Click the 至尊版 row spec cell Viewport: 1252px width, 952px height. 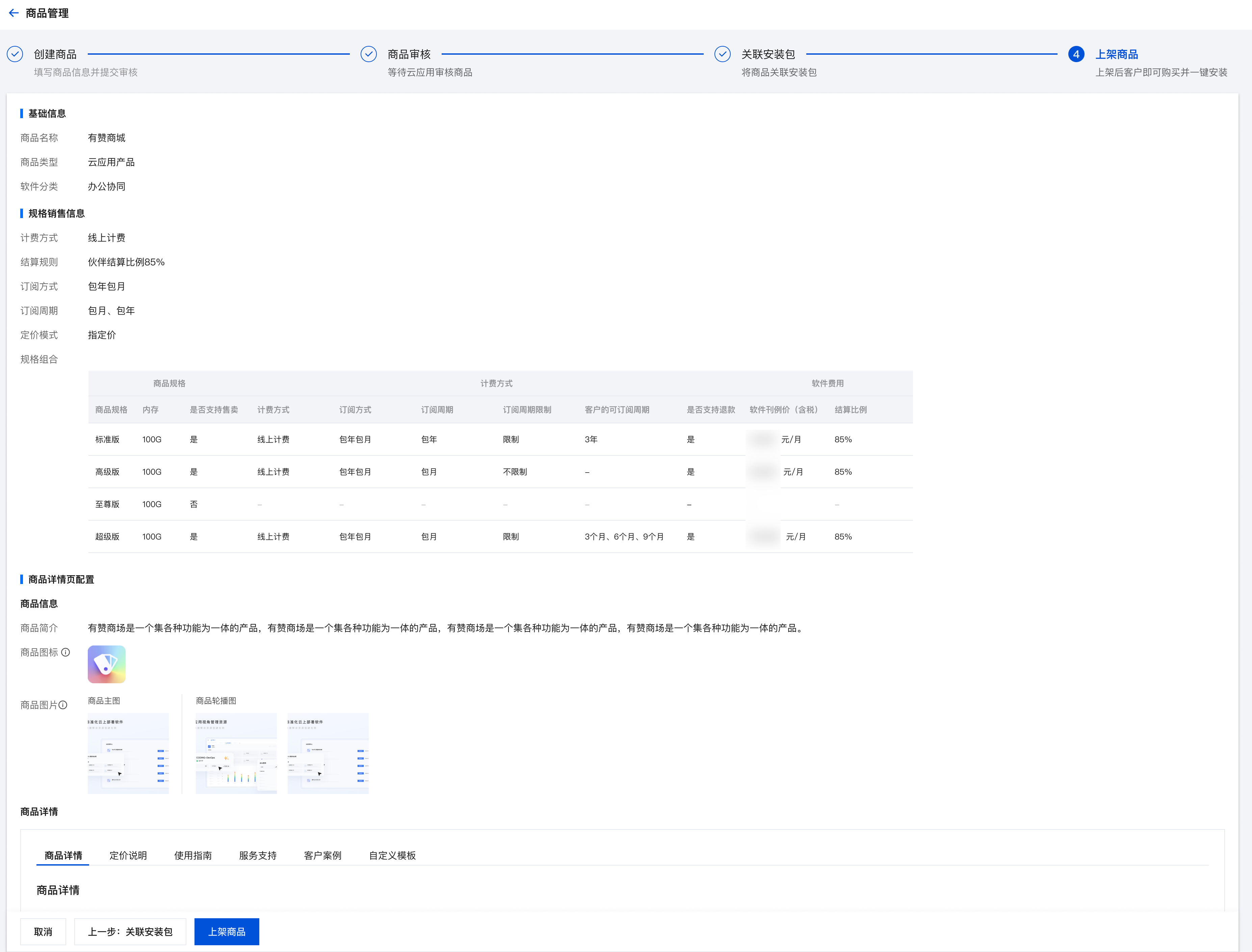107,504
